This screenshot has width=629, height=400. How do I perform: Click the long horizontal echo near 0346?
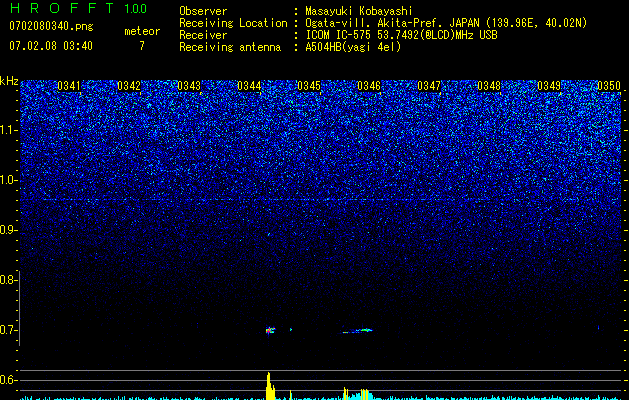click(357, 331)
